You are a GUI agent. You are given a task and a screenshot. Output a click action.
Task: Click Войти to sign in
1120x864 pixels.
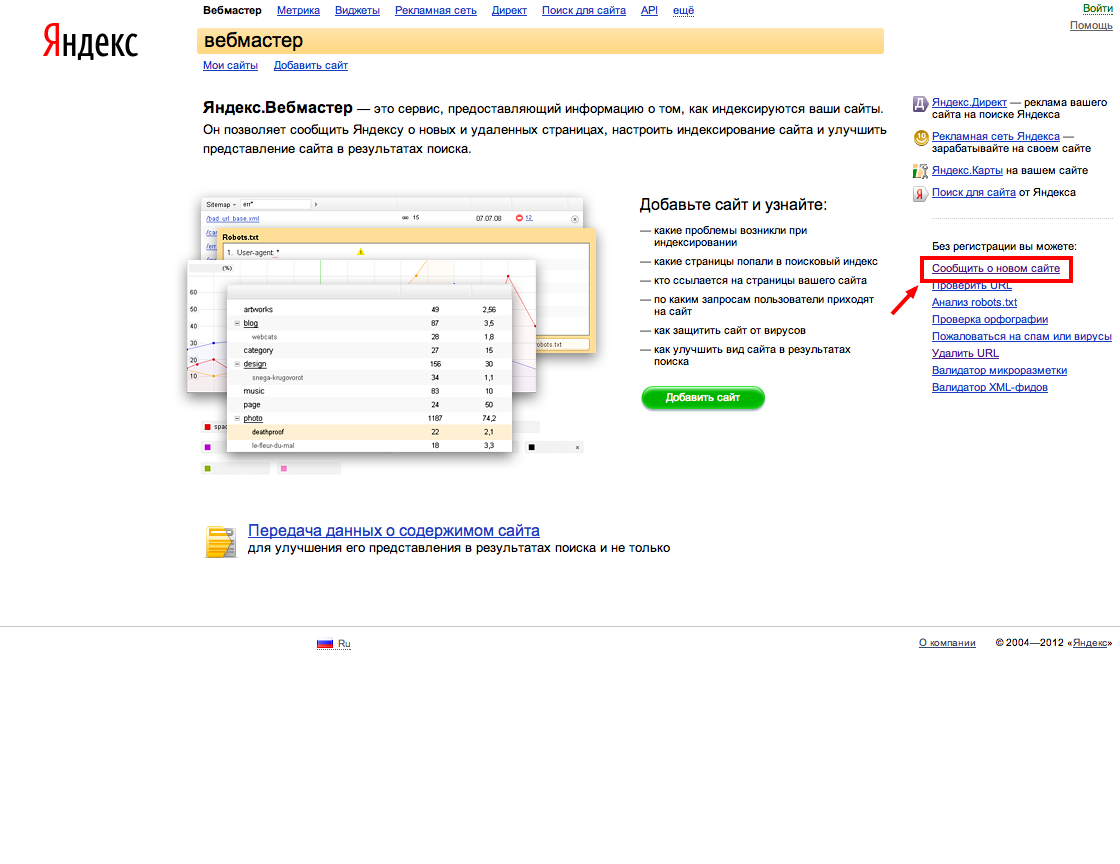(1098, 9)
